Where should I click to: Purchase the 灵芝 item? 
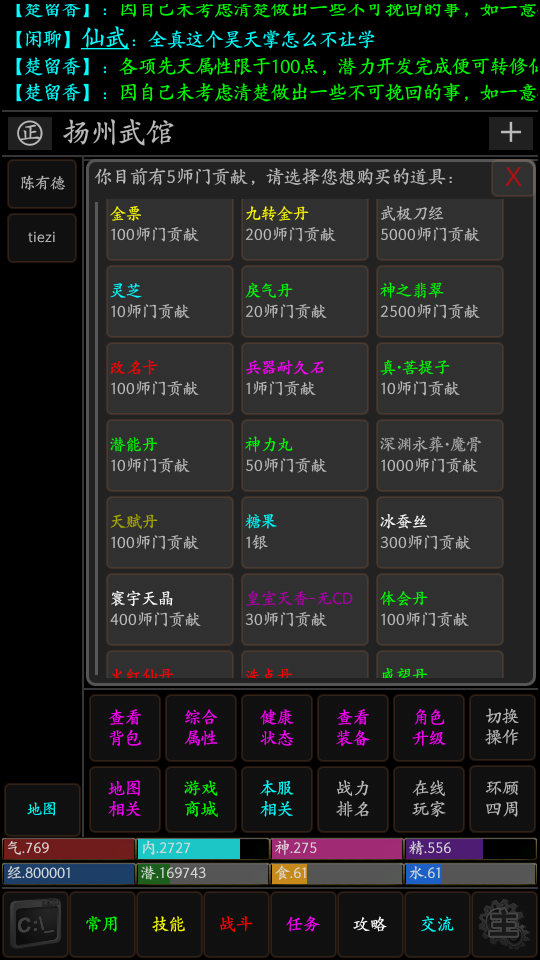[170, 301]
